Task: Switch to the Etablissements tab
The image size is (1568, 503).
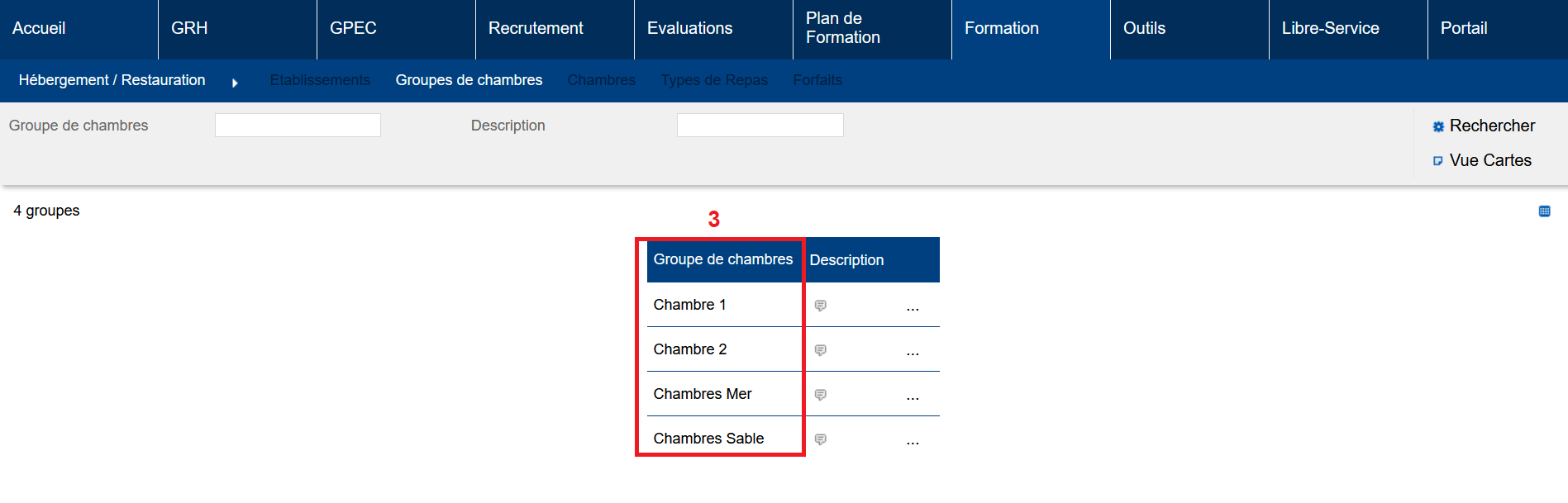Action: [x=320, y=80]
